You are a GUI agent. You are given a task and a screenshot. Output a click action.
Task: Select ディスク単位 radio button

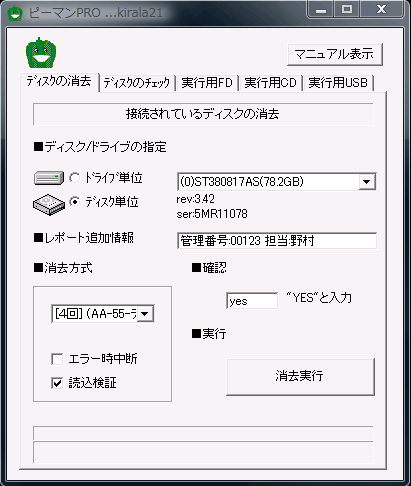point(74,202)
